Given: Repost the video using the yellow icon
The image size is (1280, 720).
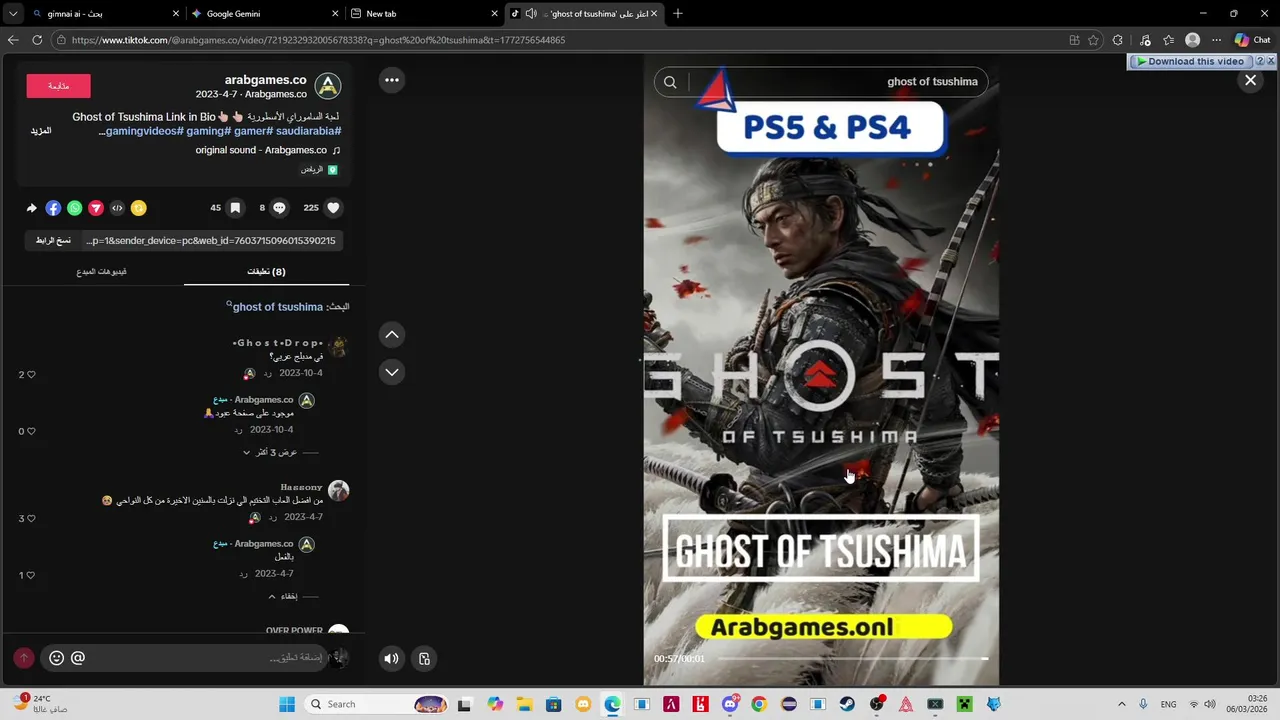Looking at the screenshot, I should pyautogui.click(x=139, y=208).
